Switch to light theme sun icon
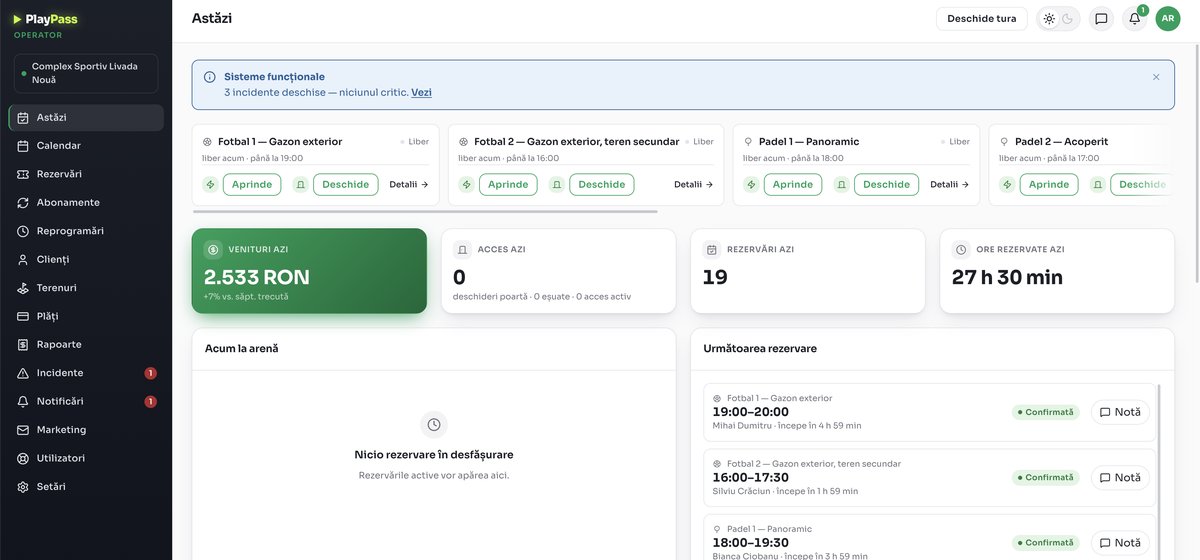 click(1049, 19)
